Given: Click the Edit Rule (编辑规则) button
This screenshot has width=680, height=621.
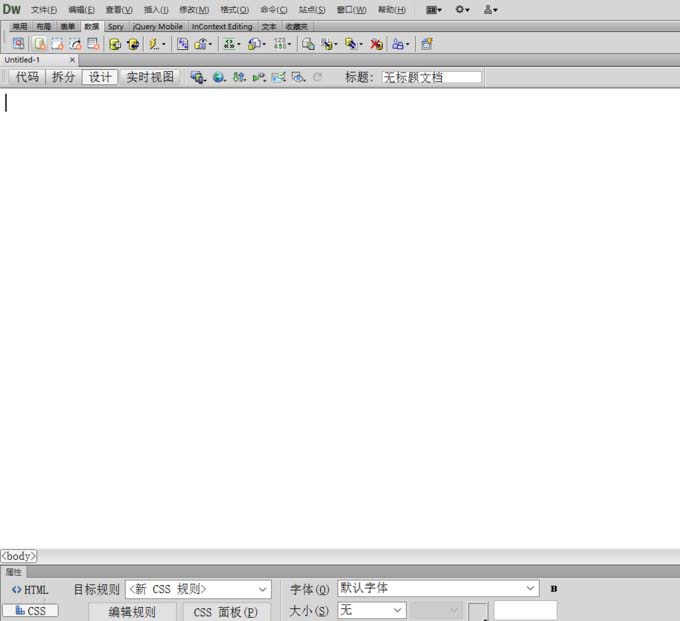Looking at the screenshot, I should coord(132,611).
